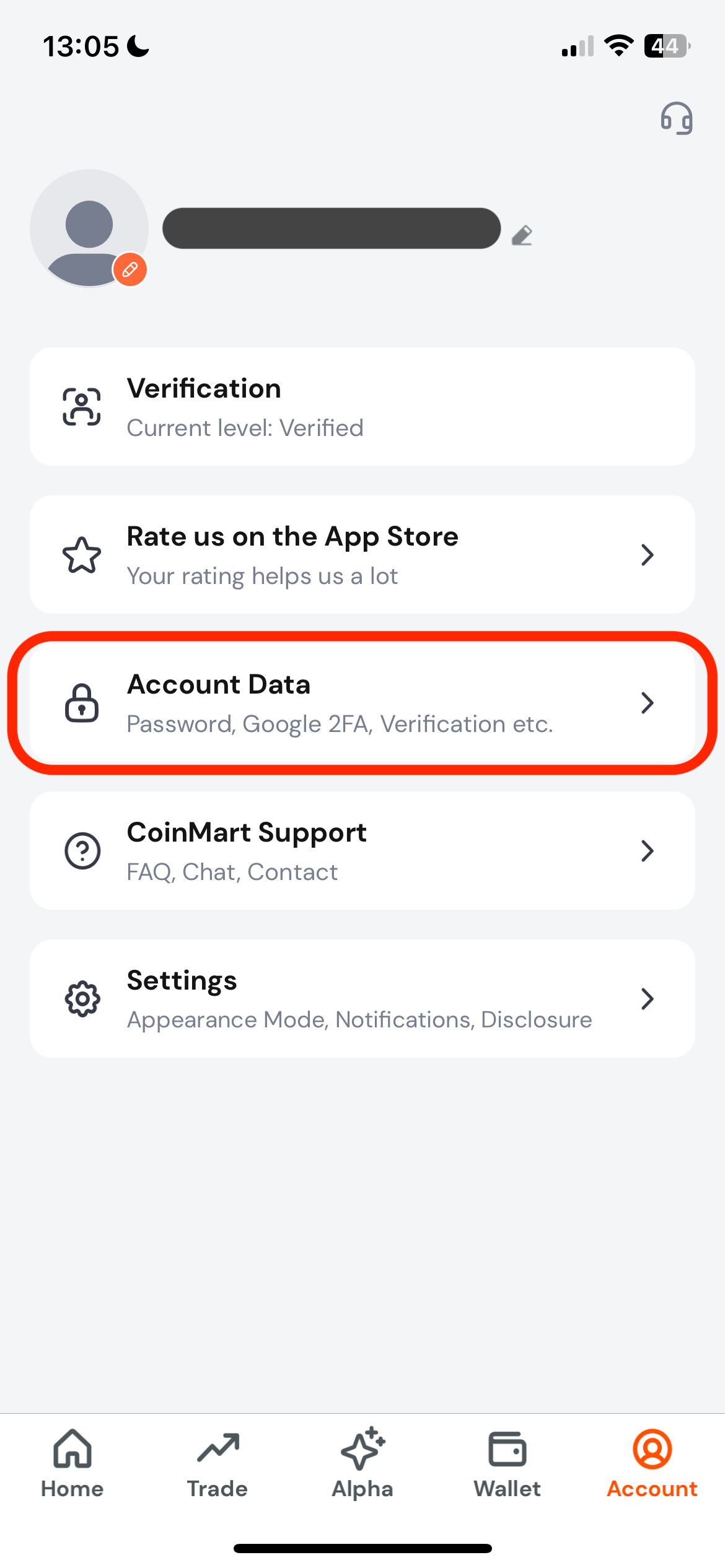
Task: Select the Account tab
Action: (652, 1464)
